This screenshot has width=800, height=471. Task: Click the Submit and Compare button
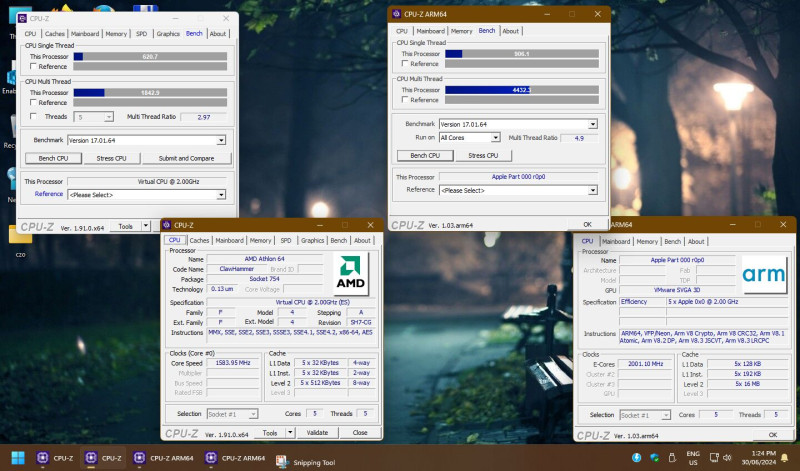click(186, 158)
